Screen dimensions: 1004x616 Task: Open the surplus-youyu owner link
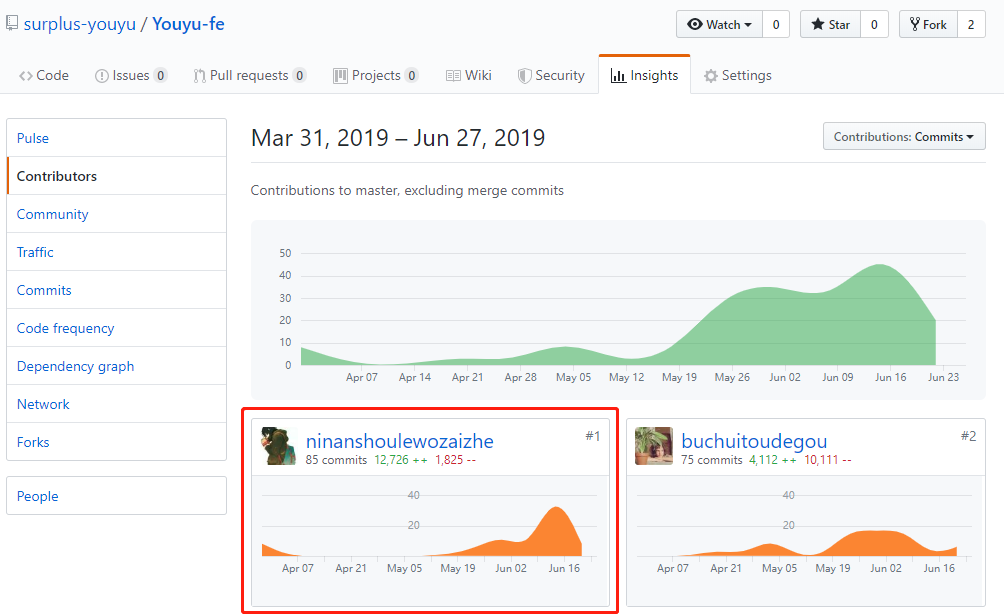click(79, 24)
